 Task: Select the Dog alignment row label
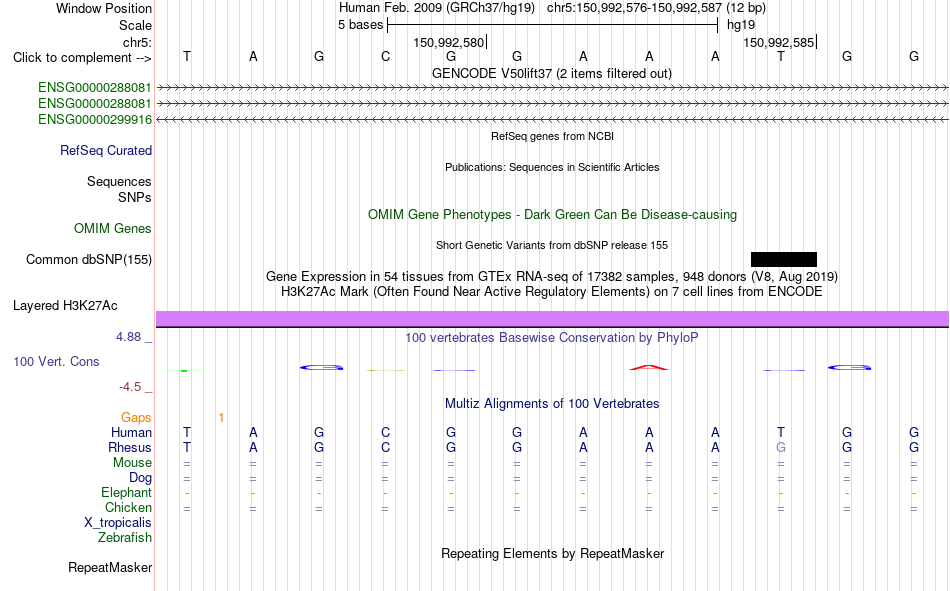click(x=140, y=478)
